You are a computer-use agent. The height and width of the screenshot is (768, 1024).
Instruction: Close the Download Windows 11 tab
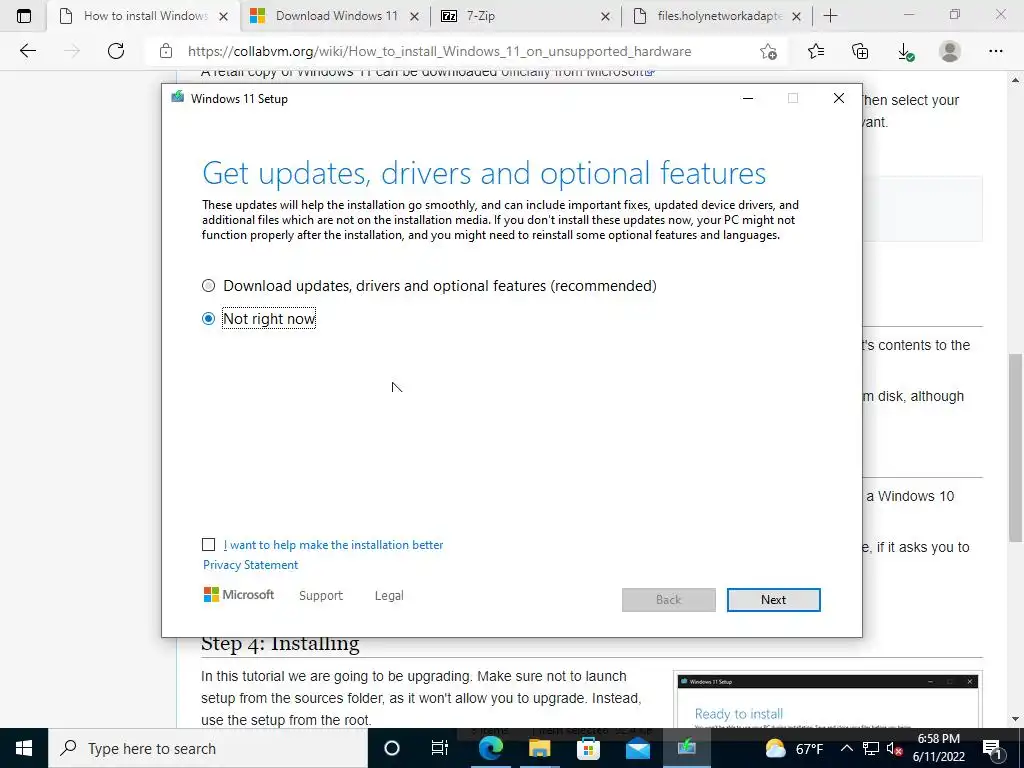tap(414, 16)
